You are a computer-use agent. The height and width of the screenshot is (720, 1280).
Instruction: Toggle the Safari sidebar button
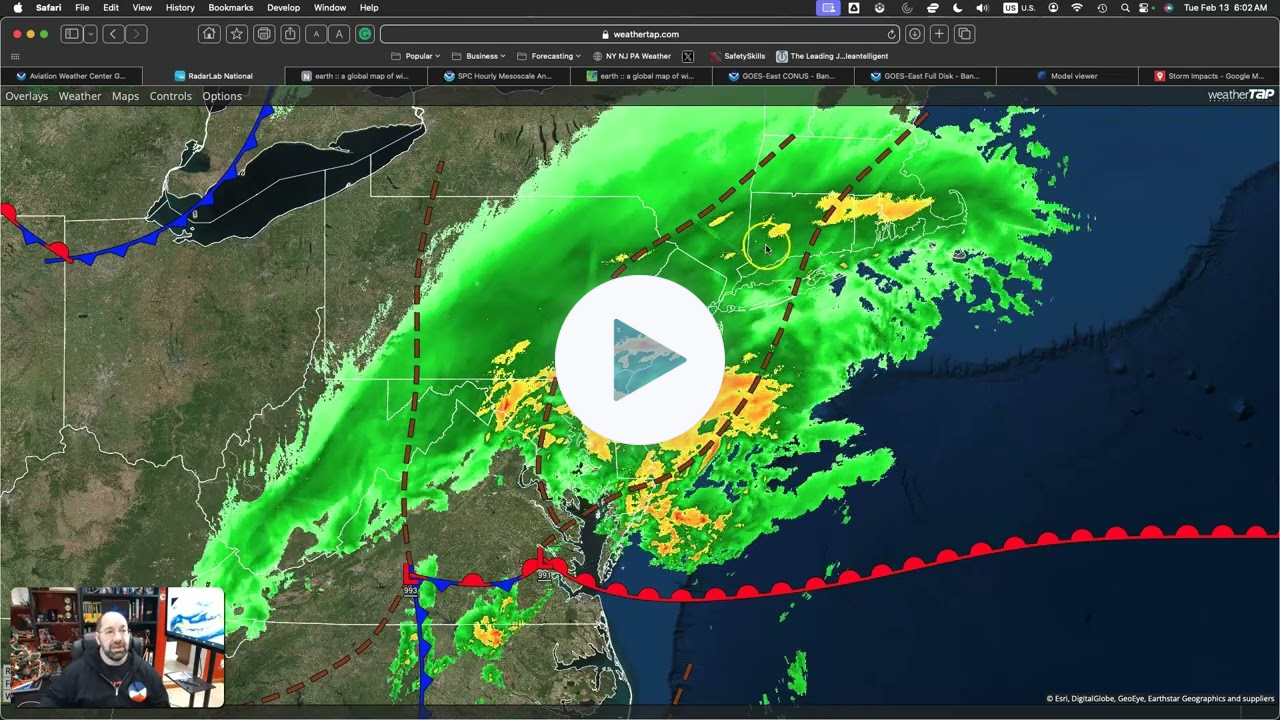pos(72,34)
